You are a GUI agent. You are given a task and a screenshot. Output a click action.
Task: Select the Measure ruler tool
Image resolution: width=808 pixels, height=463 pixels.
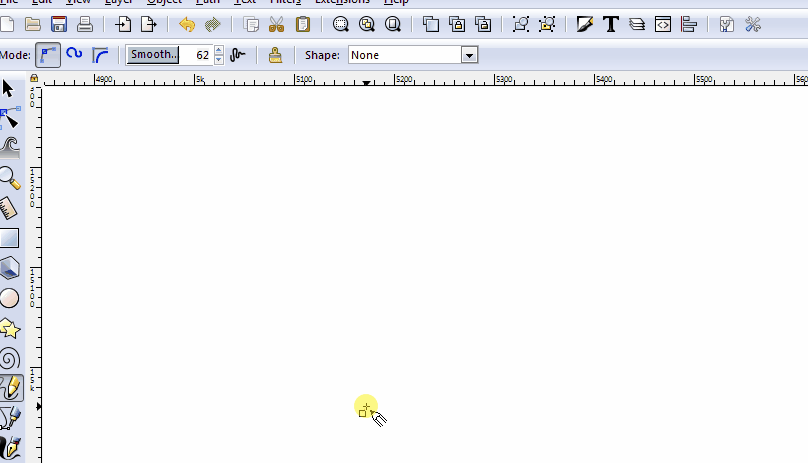pos(9,208)
